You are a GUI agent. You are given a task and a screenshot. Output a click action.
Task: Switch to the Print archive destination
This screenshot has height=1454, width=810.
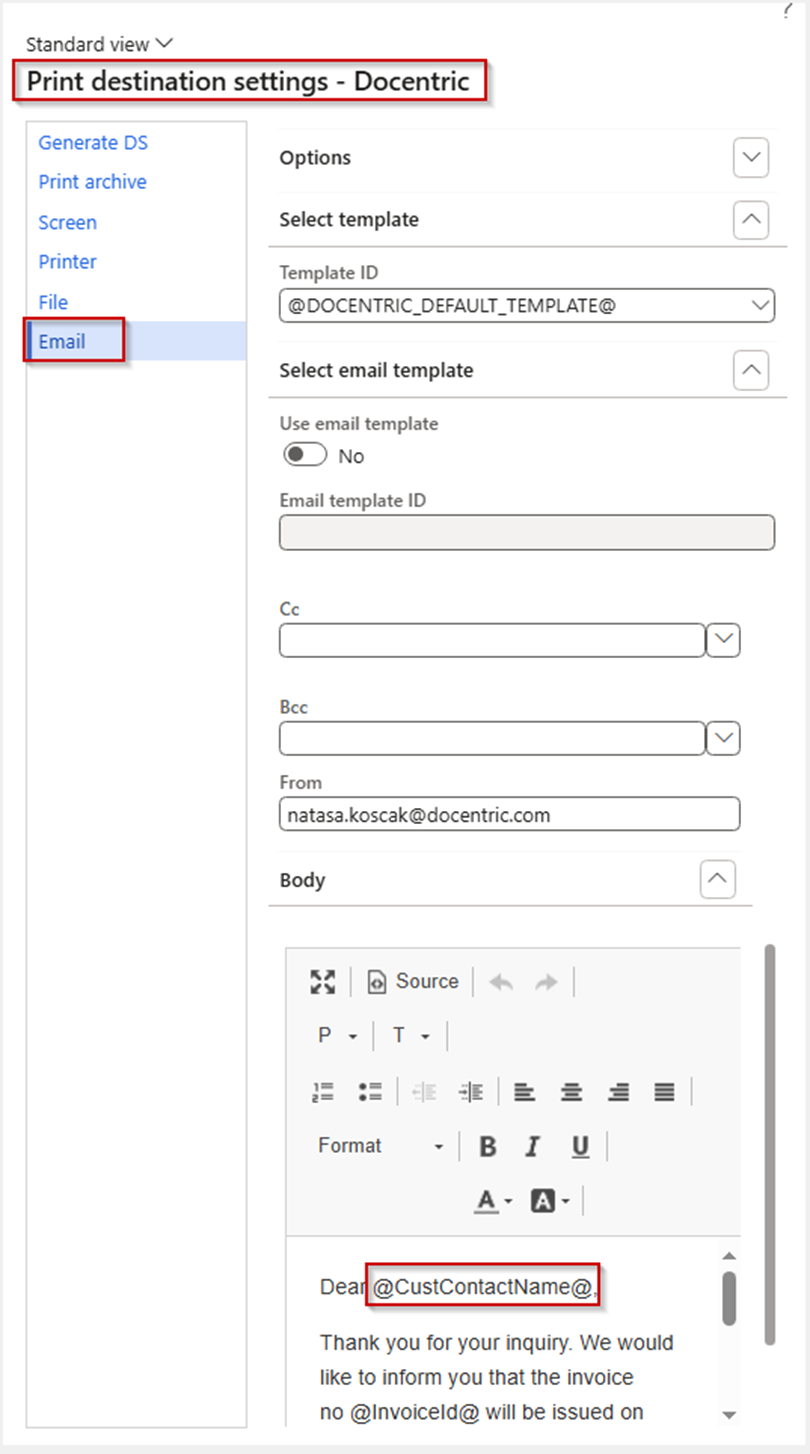tap(93, 182)
